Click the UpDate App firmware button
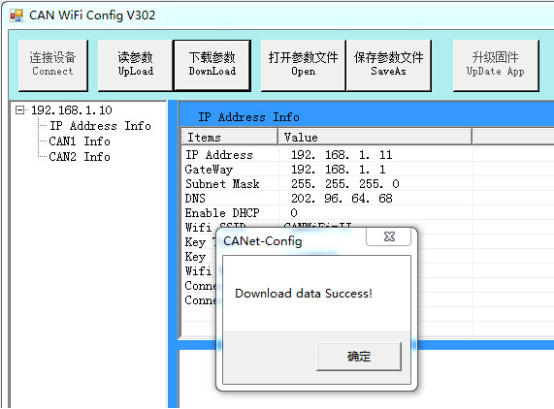The height and width of the screenshot is (409, 554). (x=496, y=65)
